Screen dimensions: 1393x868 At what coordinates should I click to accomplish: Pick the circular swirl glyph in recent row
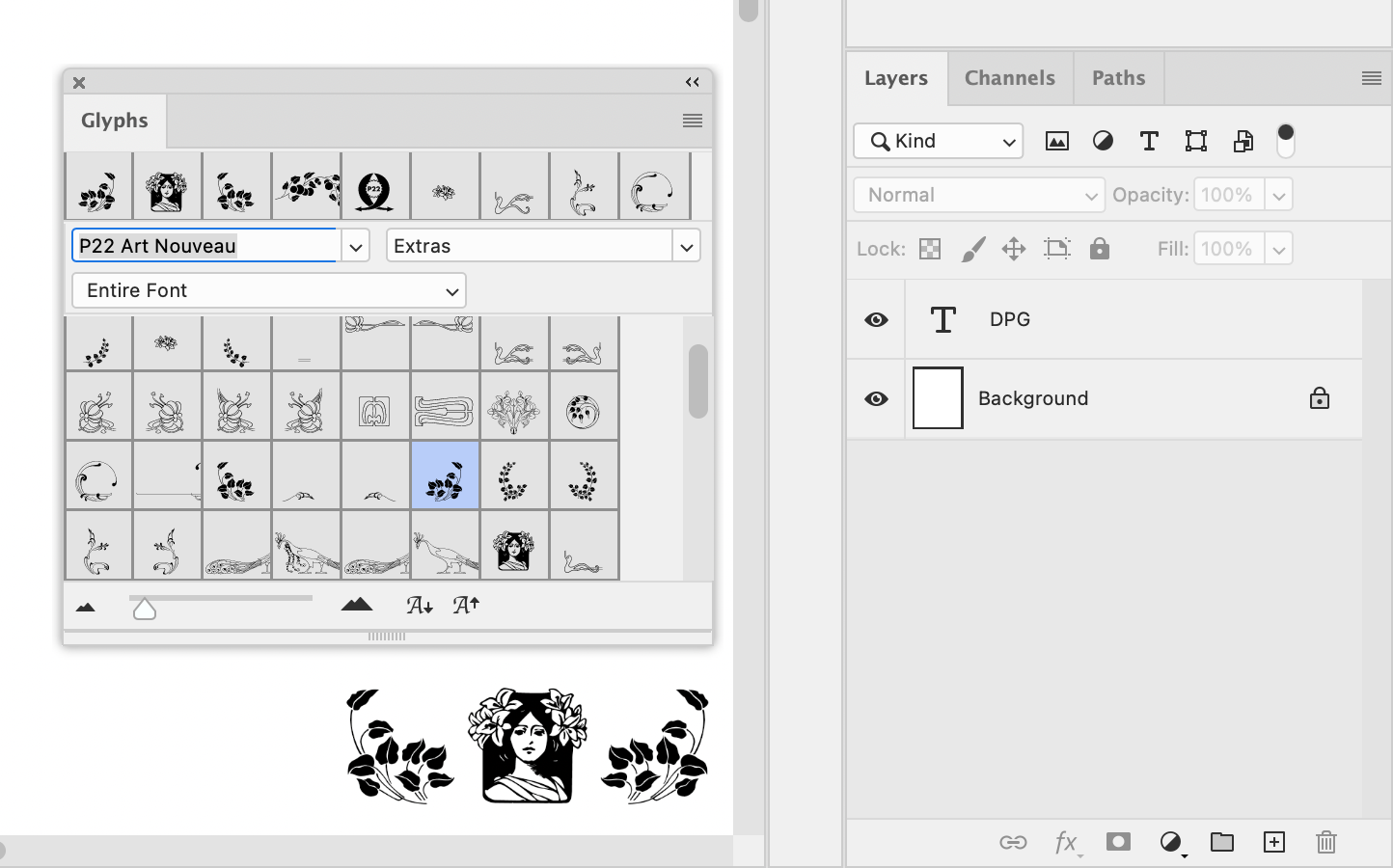[x=653, y=186]
